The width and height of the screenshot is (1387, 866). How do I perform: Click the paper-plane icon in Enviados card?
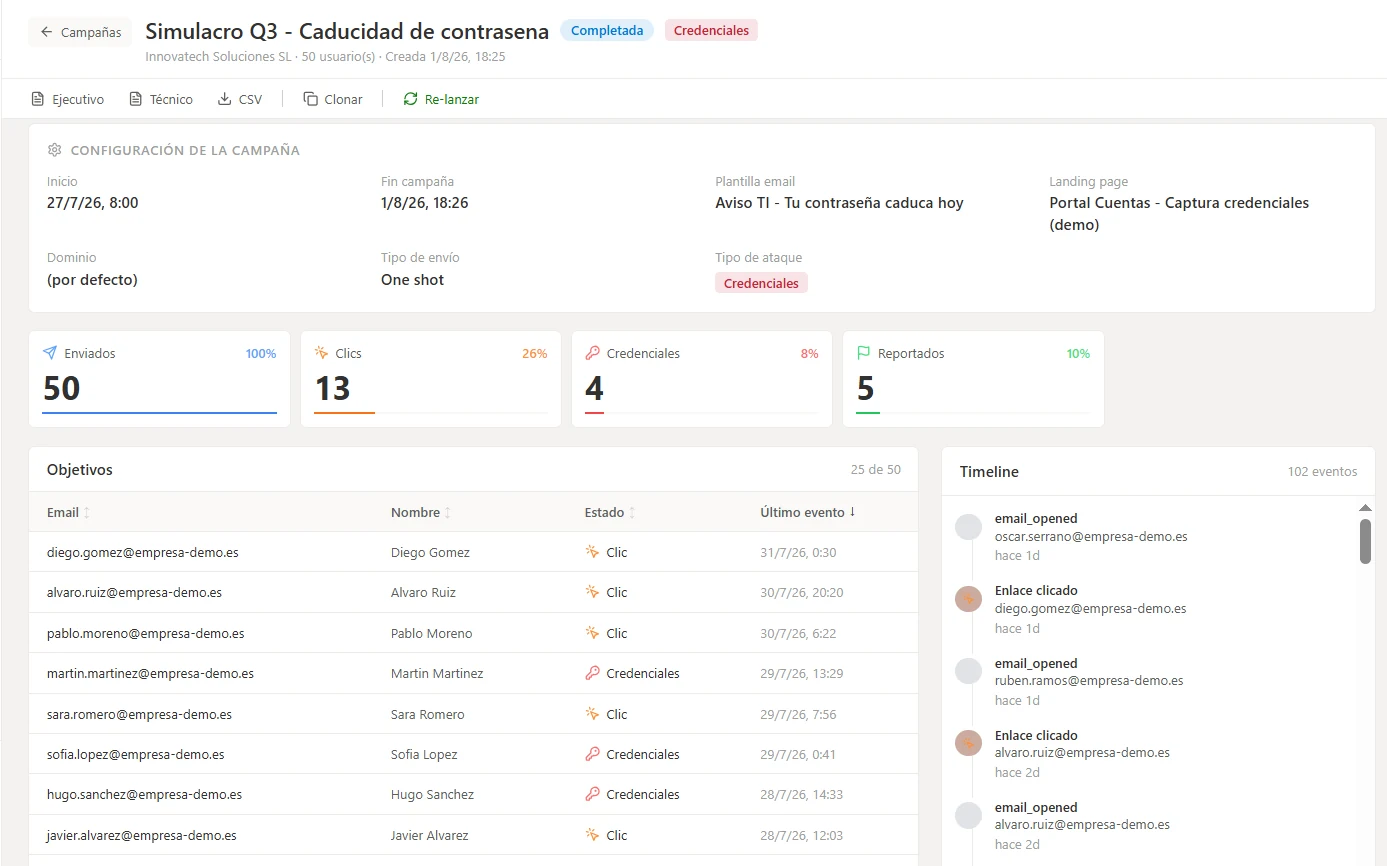coord(50,353)
